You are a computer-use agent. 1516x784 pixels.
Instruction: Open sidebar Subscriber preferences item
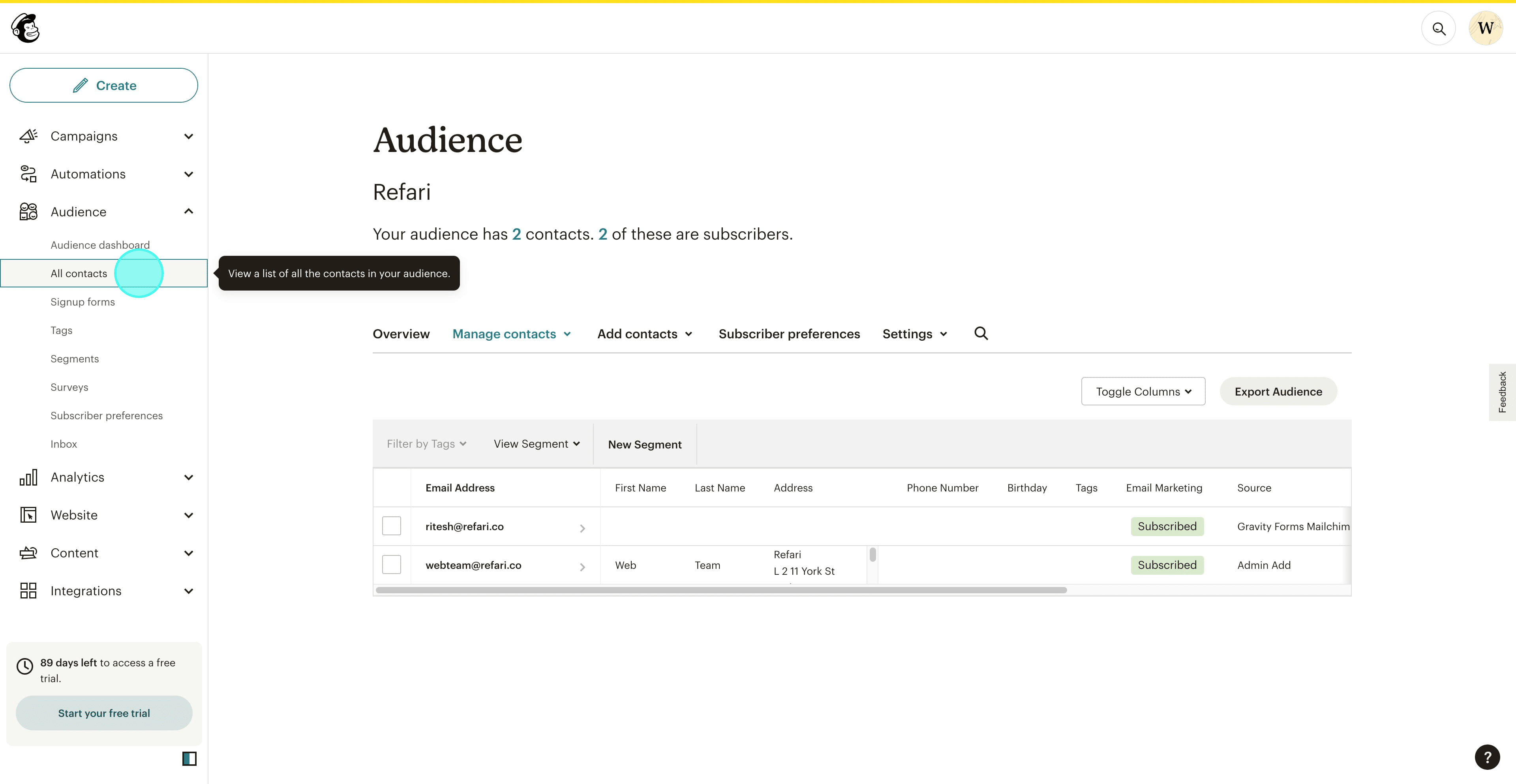pyautogui.click(x=107, y=416)
